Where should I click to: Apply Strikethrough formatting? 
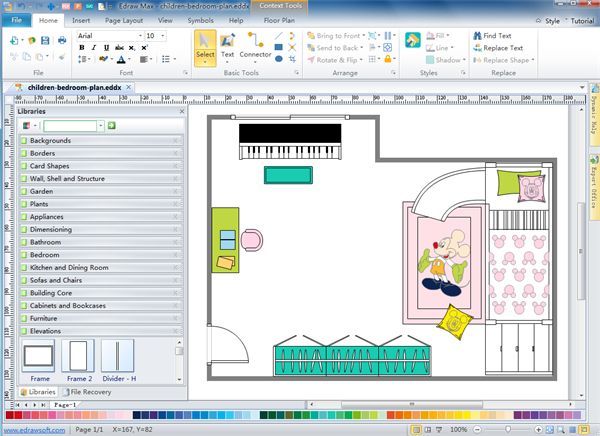(x=119, y=47)
